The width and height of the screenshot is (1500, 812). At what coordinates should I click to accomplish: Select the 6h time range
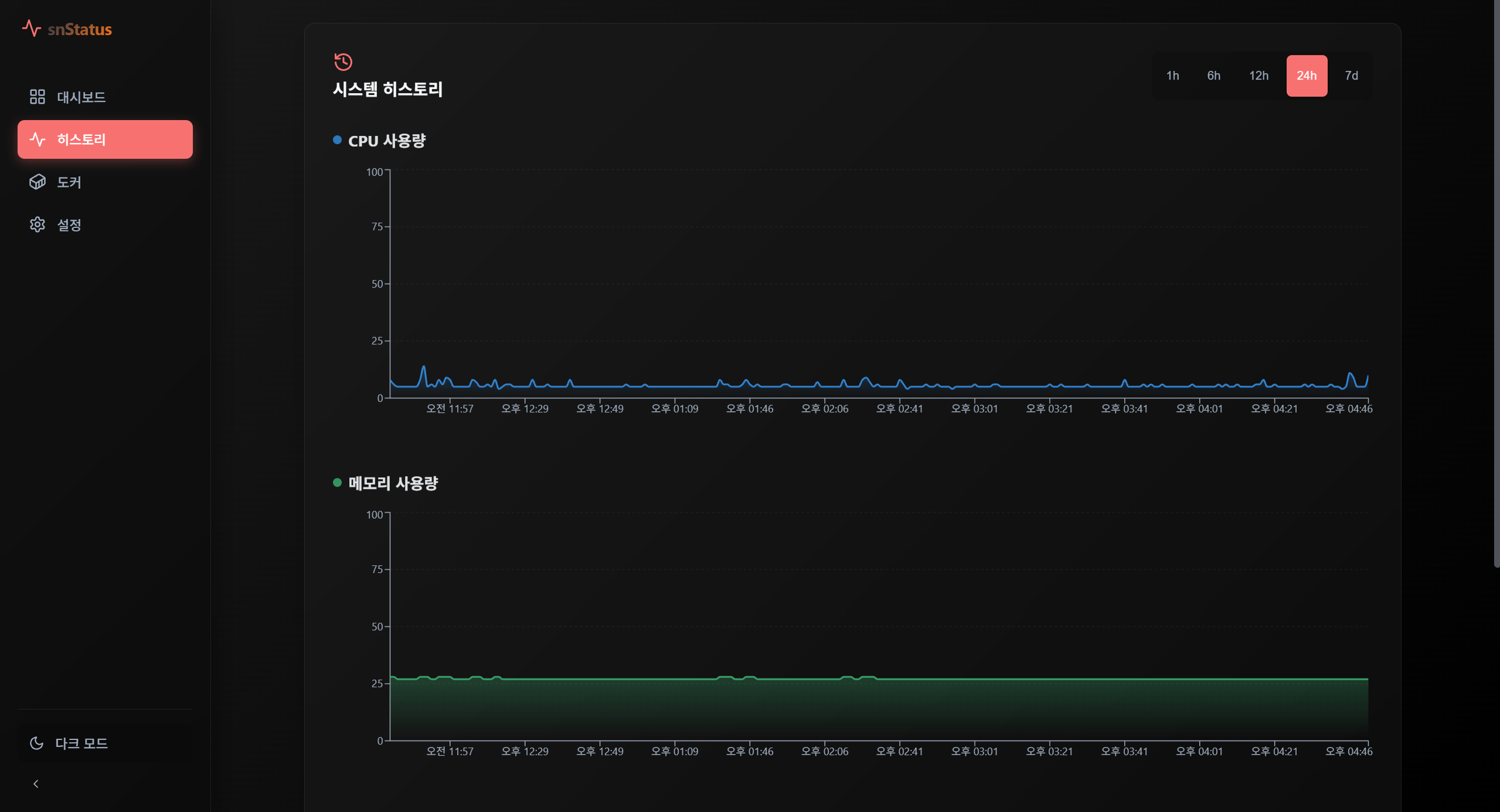pyautogui.click(x=1213, y=76)
